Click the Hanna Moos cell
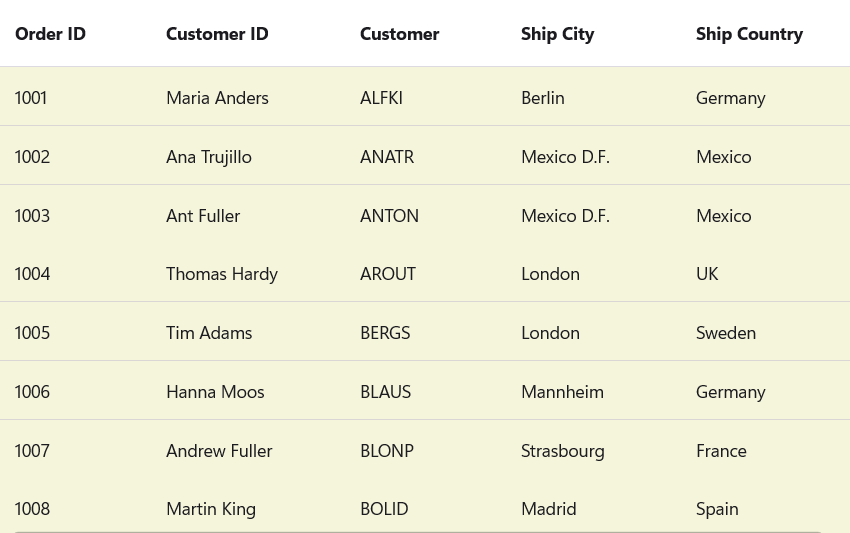850x533 pixels. pyautogui.click(x=215, y=392)
